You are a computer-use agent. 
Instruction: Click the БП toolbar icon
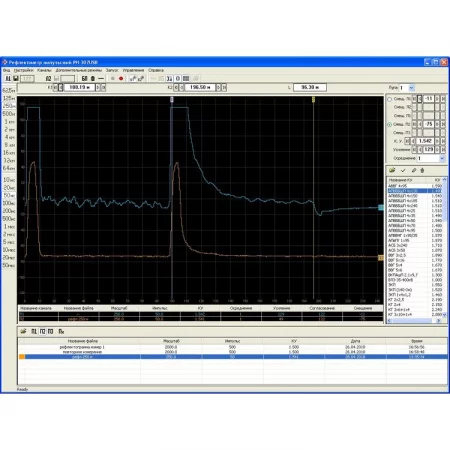point(84,79)
